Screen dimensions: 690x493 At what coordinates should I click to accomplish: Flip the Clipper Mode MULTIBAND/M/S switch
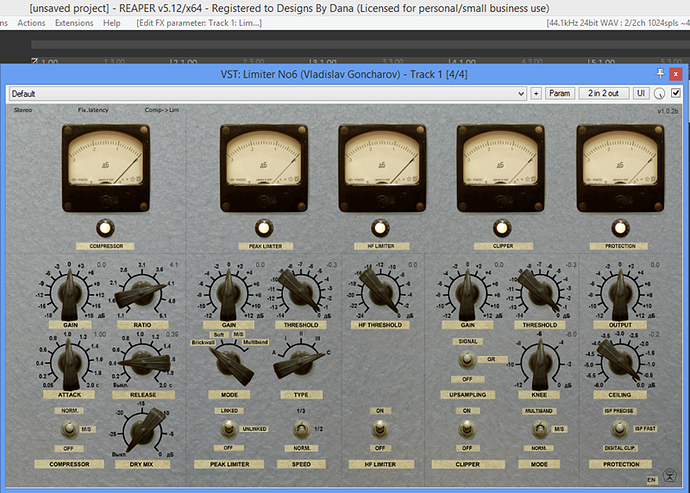click(540, 429)
